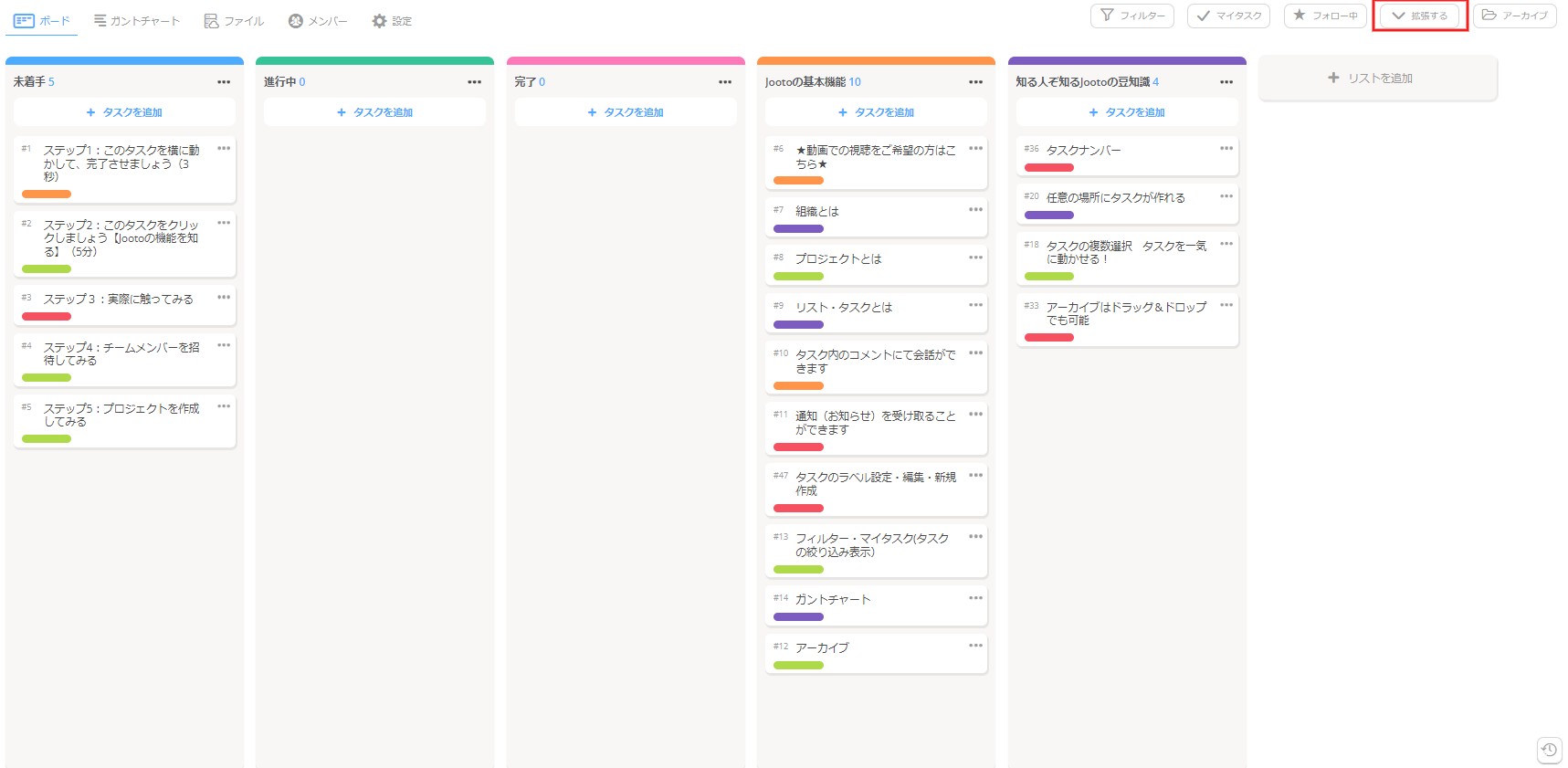Add a task to Jootoの基本機能 list

tap(876, 112)
